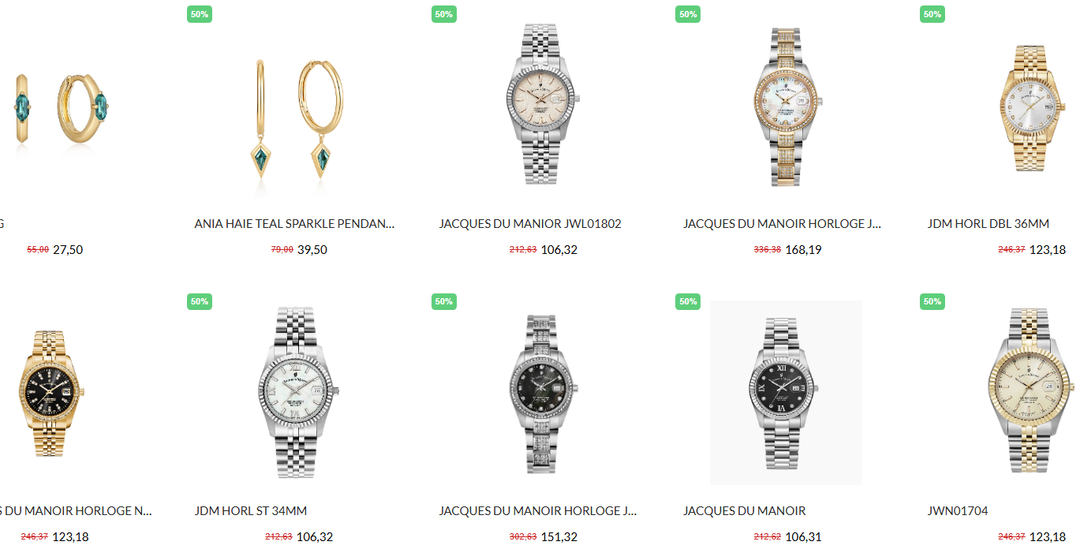Open the JDM HORL DBL 36MM product link

point(988,224)
